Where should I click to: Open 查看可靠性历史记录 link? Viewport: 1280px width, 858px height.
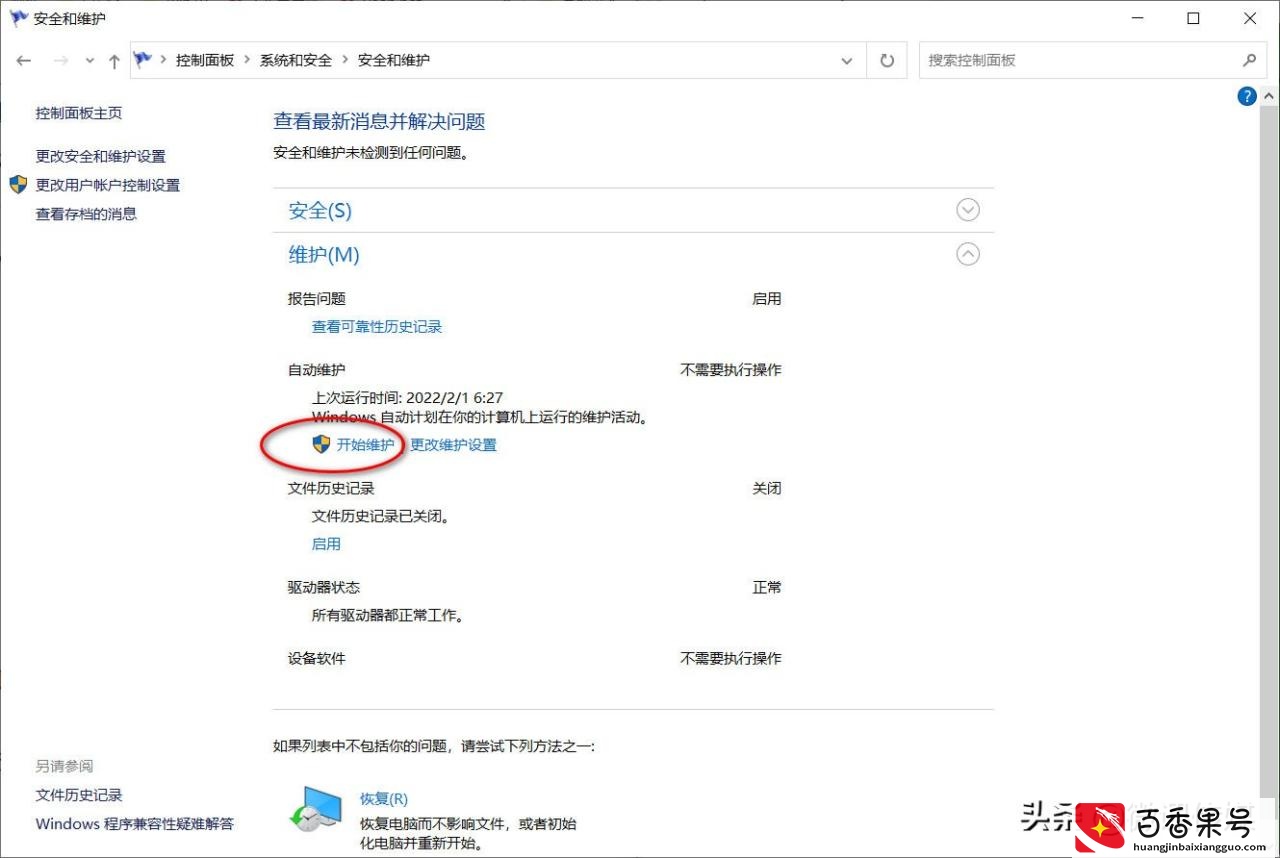click(377, 326)
